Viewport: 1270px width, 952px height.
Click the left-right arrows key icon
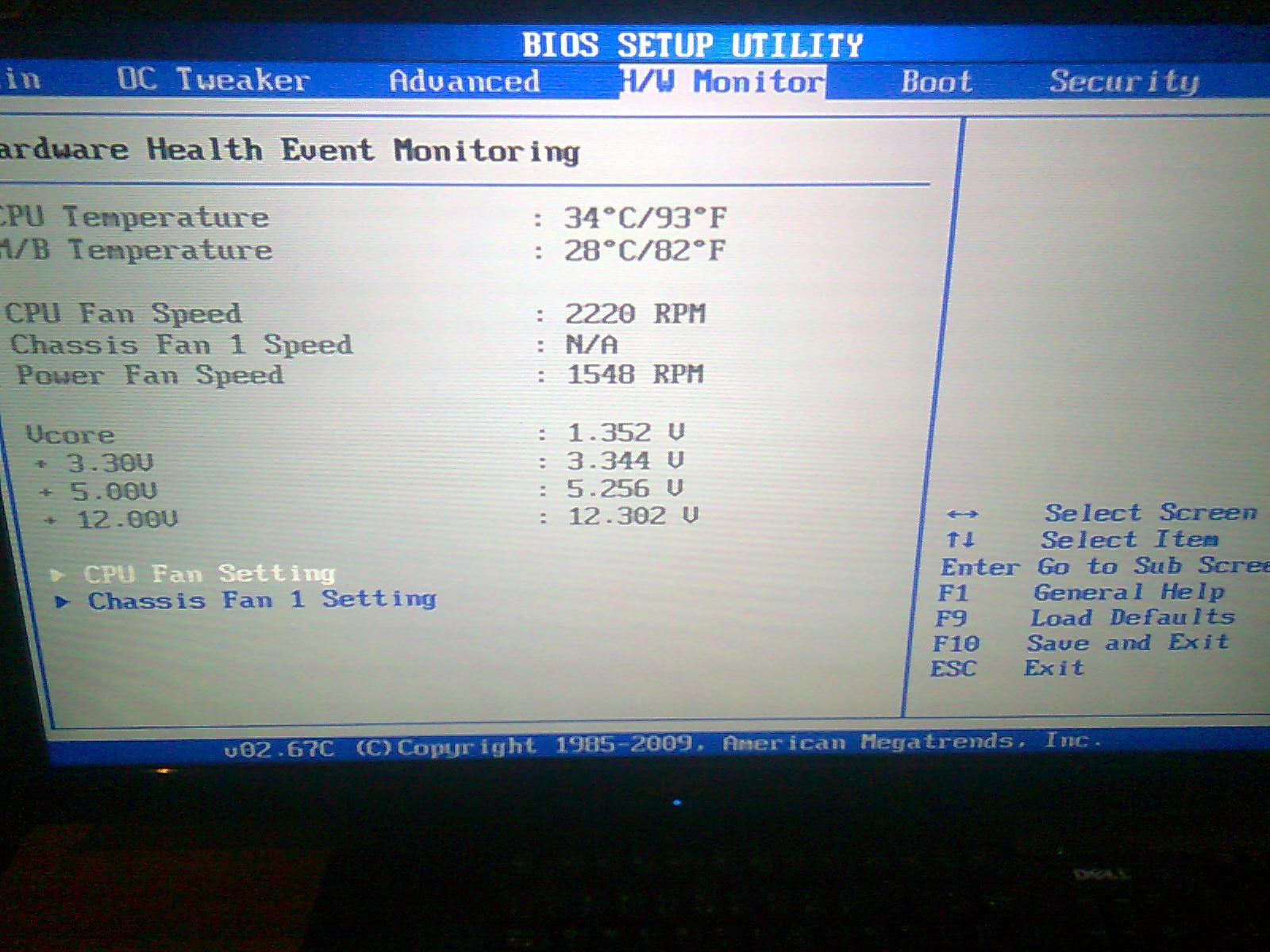click(x=963, y=514)
